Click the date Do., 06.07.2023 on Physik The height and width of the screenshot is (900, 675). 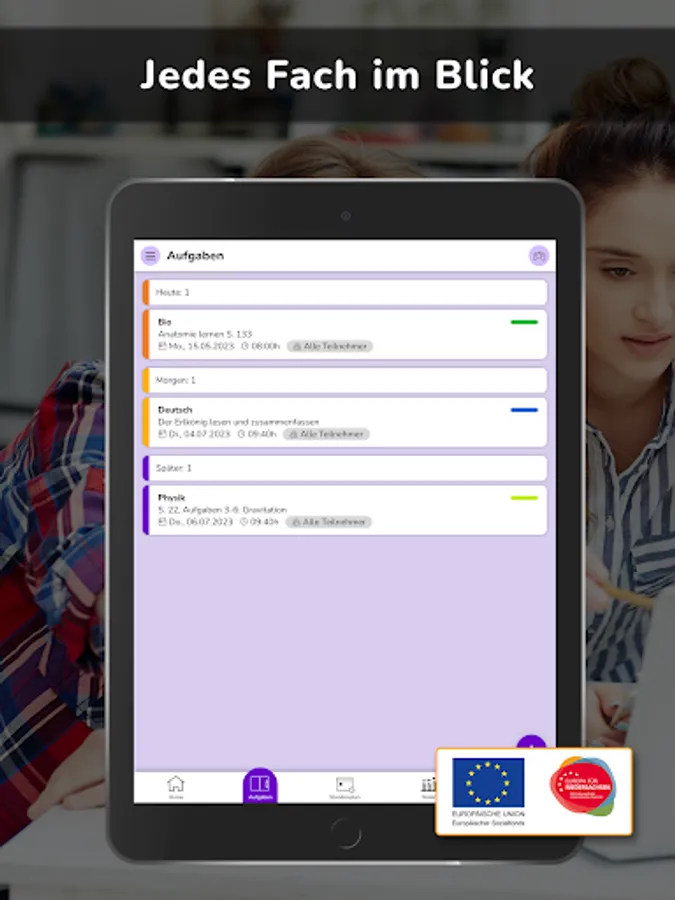coord(195,522)
